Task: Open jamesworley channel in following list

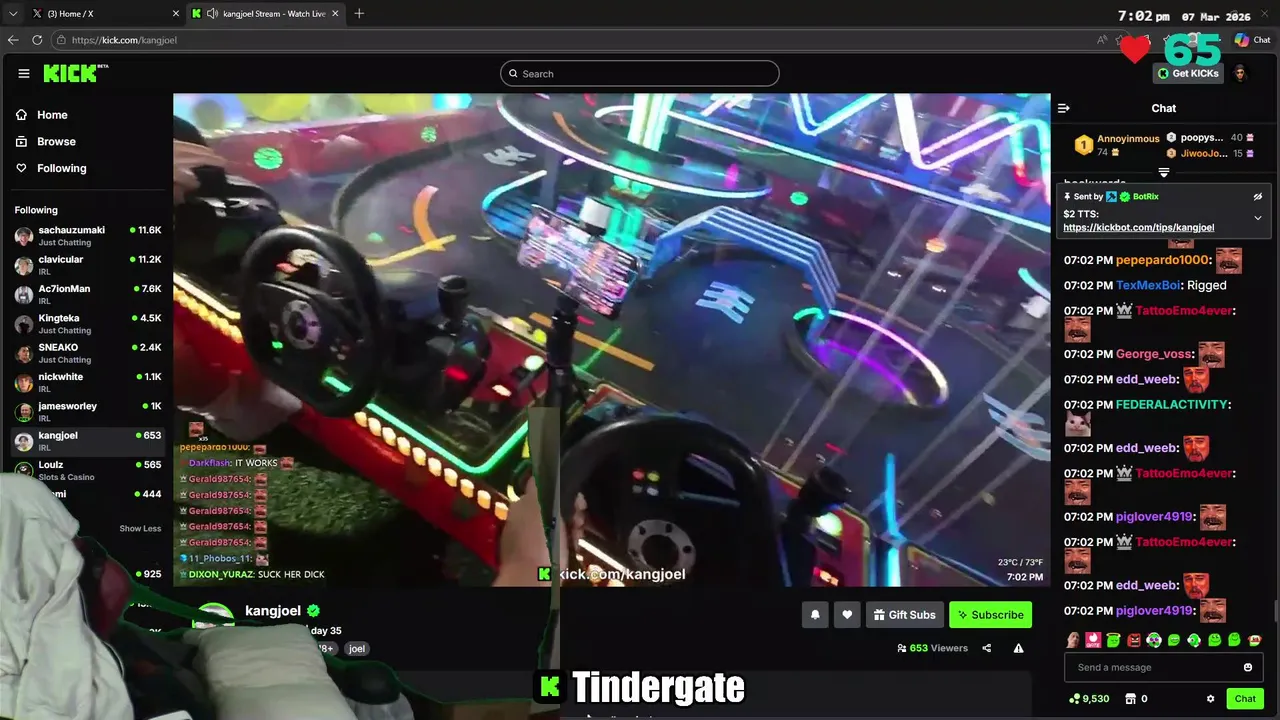Action: [88, 412]
